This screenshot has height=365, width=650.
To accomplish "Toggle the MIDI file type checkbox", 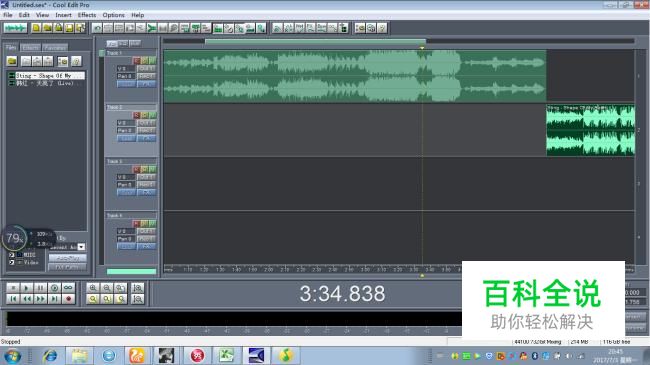I will 12,255.
